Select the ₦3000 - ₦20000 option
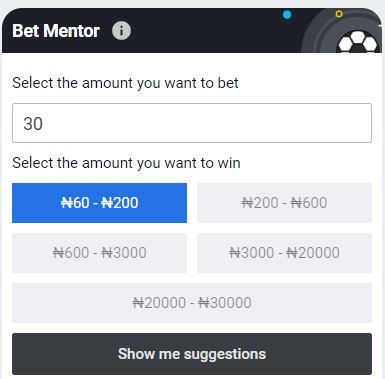The image size is (385, 379). click(x=284, y=253)
